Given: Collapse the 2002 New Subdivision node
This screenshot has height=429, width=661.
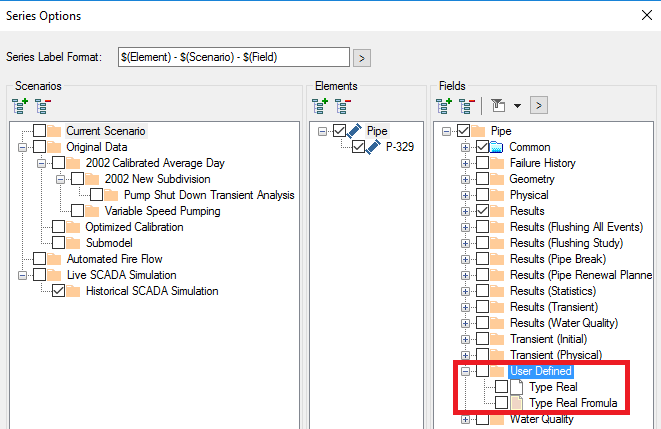Looking at the screenshot, I should coord(60,180).
